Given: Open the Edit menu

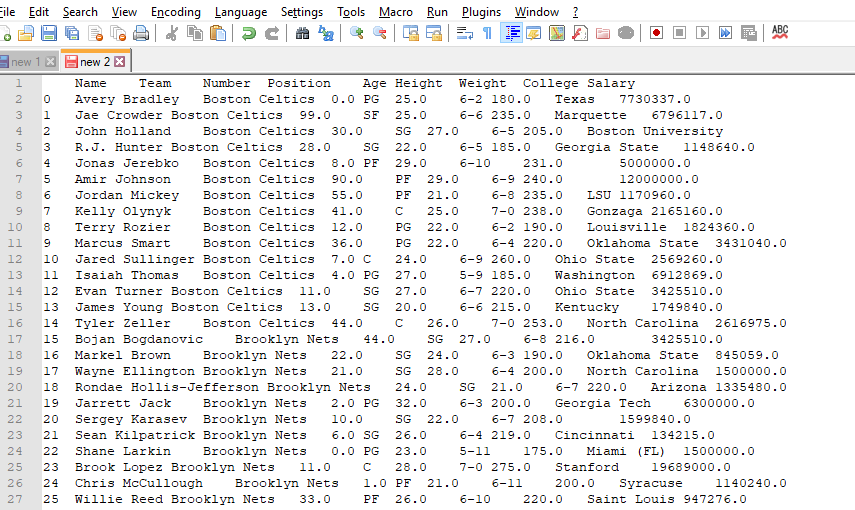Looking at the screenshot, I should pos(39,11).
